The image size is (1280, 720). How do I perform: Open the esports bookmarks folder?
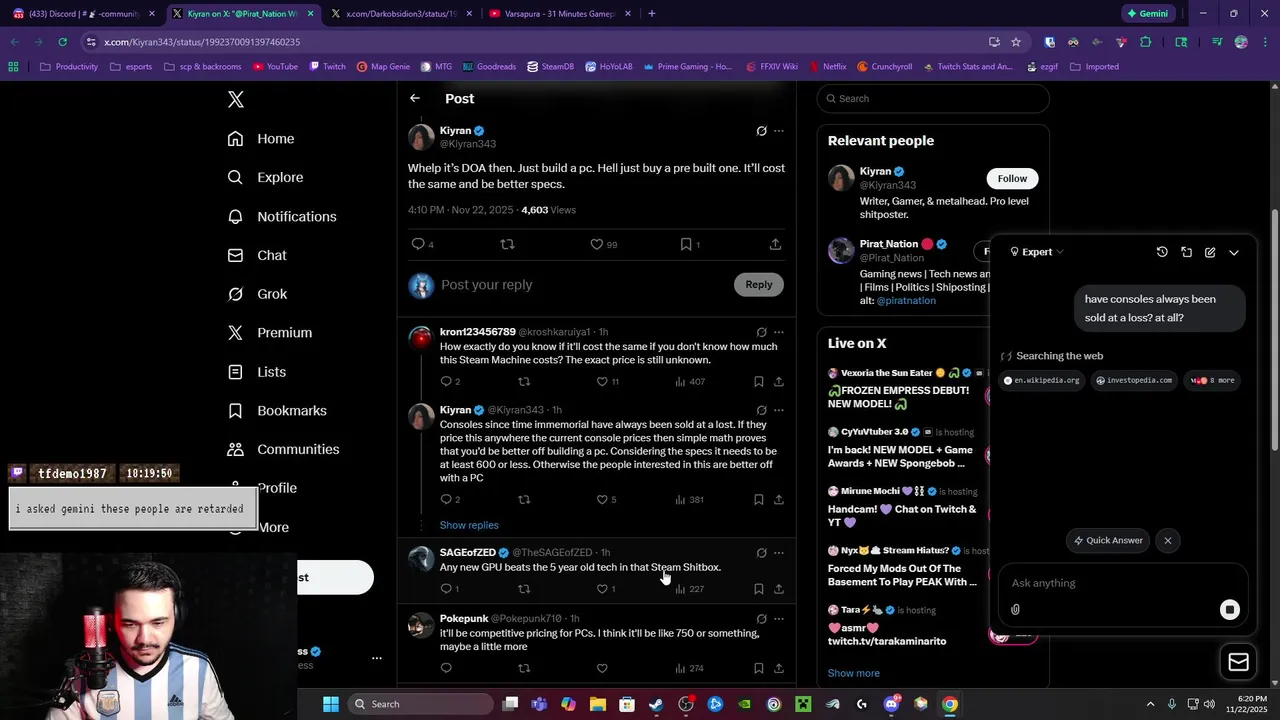[131, 67]
